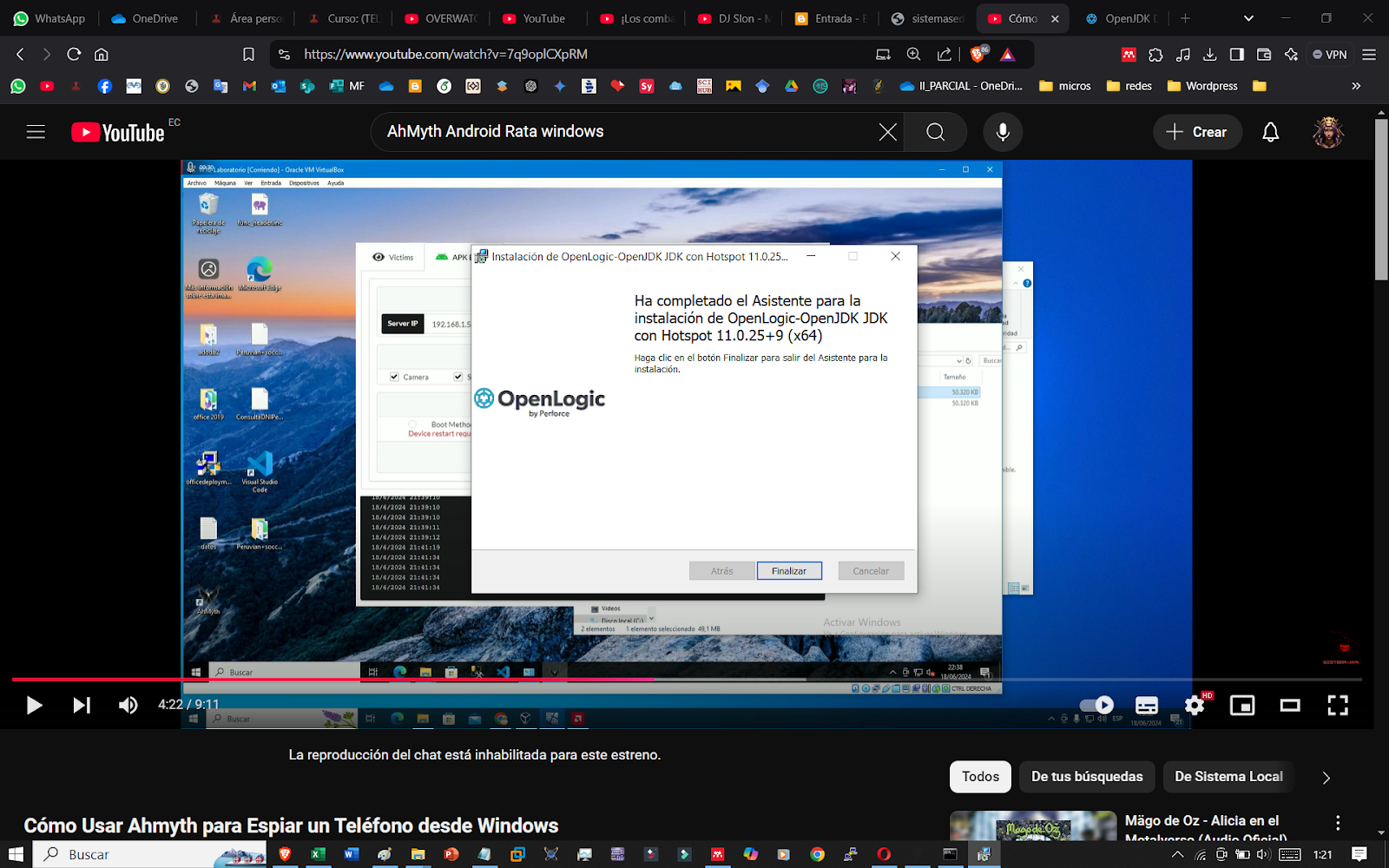The height and width of the screenshot is (868, 1389).
Task: Go back in browser history
Action: click(x=21, y=54)
